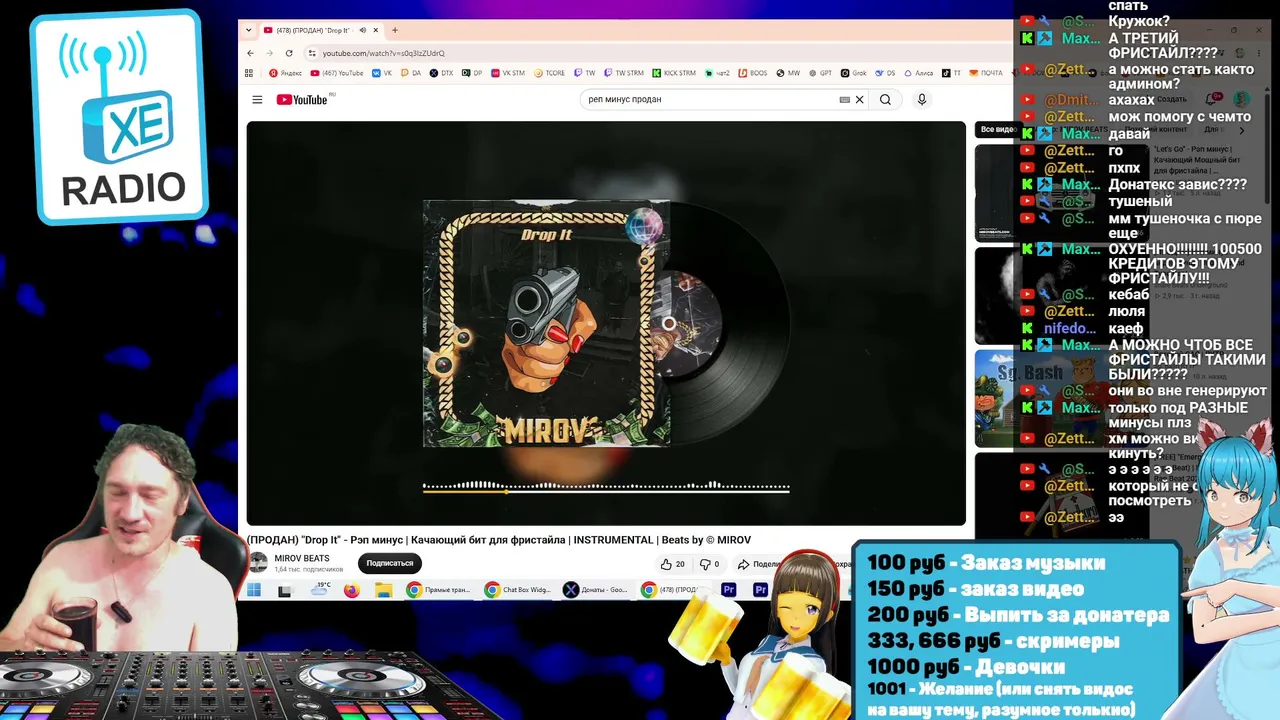Switch to the "Chat Box Widg..." Chrome window
Viewport: 1280px width, 720px height.
click(x=517, y=590)
